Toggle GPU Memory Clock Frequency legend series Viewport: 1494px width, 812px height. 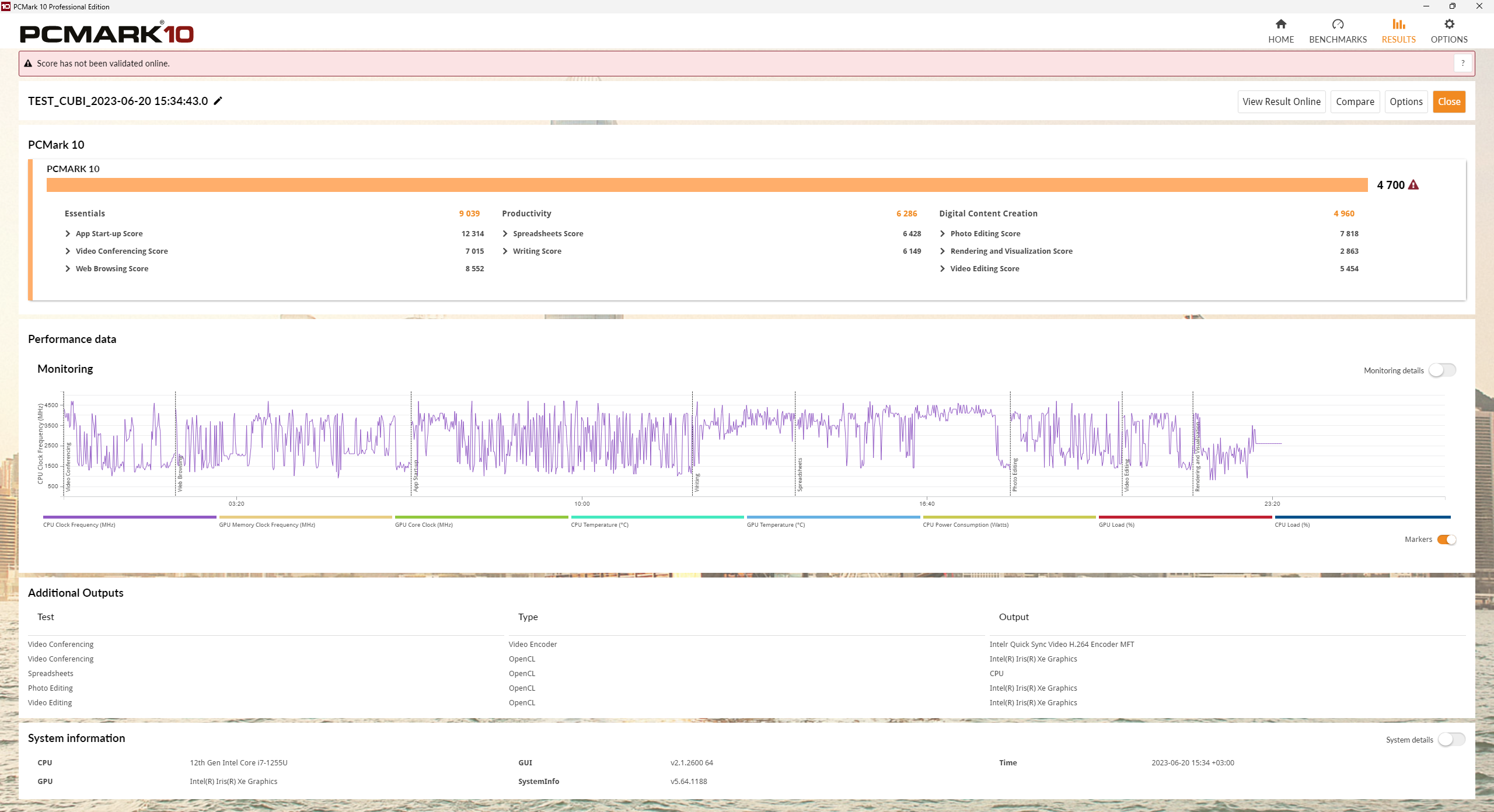pos(306,521)
